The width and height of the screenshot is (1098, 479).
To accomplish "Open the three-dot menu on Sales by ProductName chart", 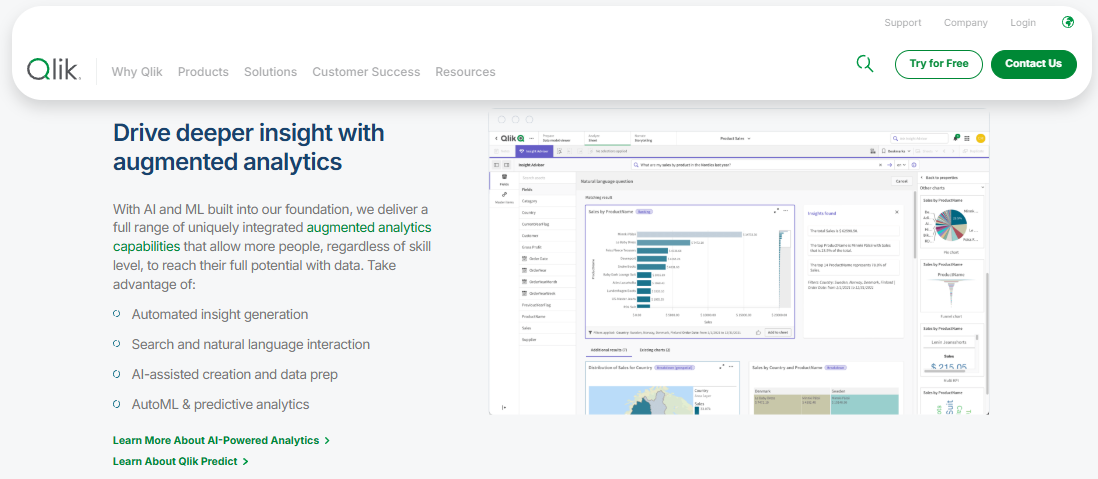I will (786, 210).
